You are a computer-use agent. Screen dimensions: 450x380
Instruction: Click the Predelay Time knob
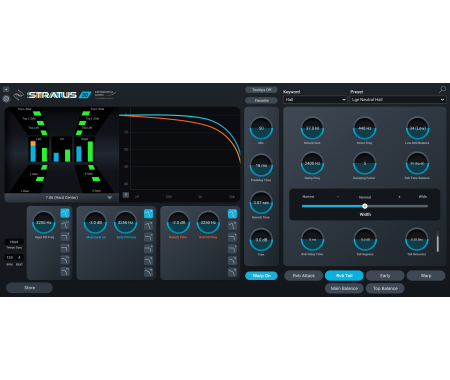[x=261, y=165]
